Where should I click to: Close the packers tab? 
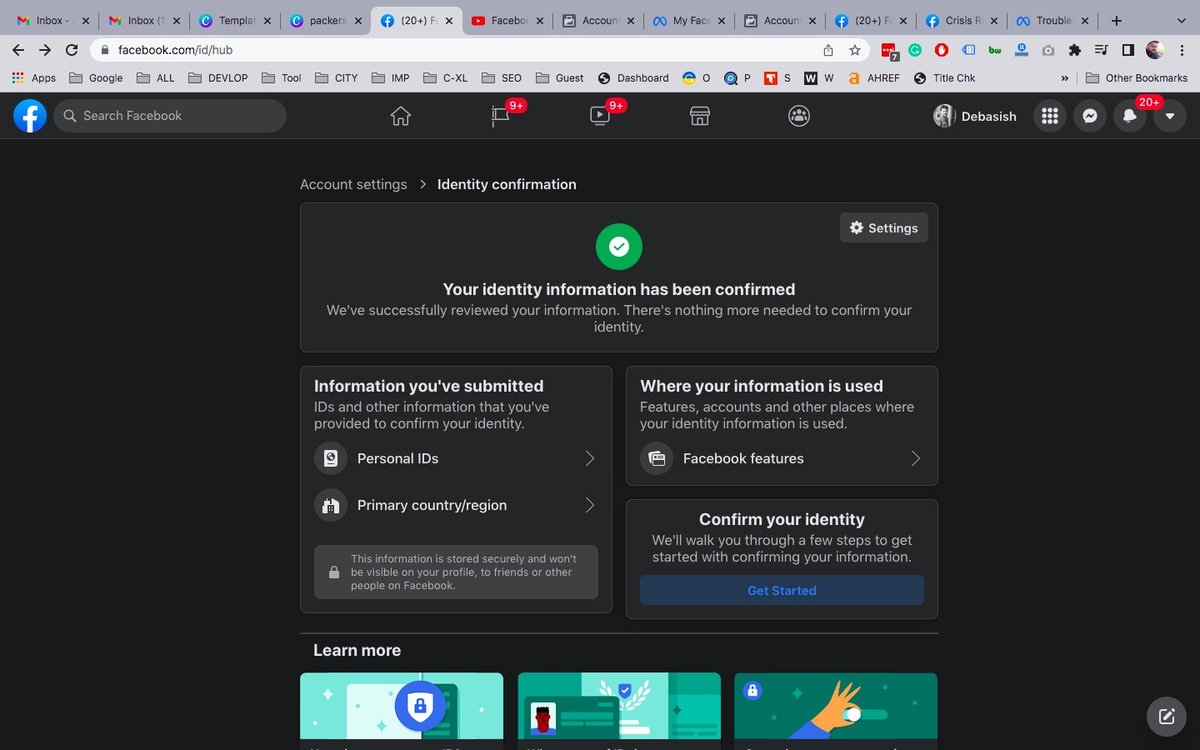point(358,20)
